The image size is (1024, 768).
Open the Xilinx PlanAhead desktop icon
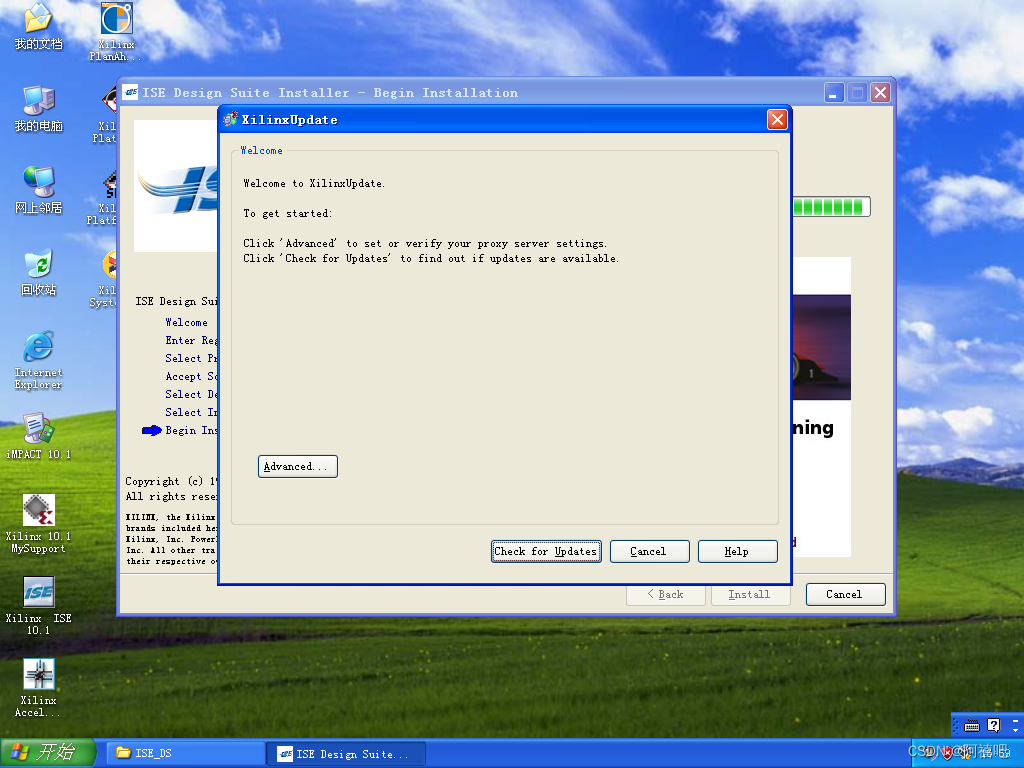(116, 31)
